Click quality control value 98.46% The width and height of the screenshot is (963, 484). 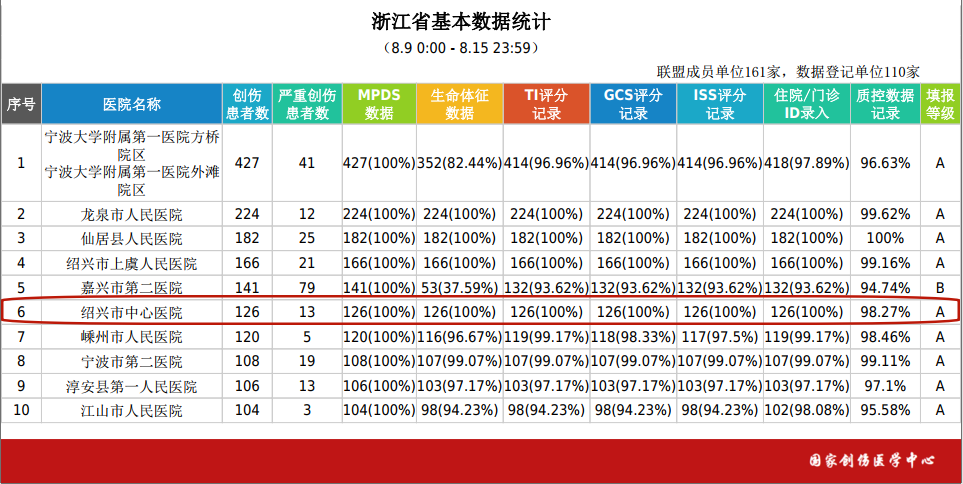coord(885,337)
